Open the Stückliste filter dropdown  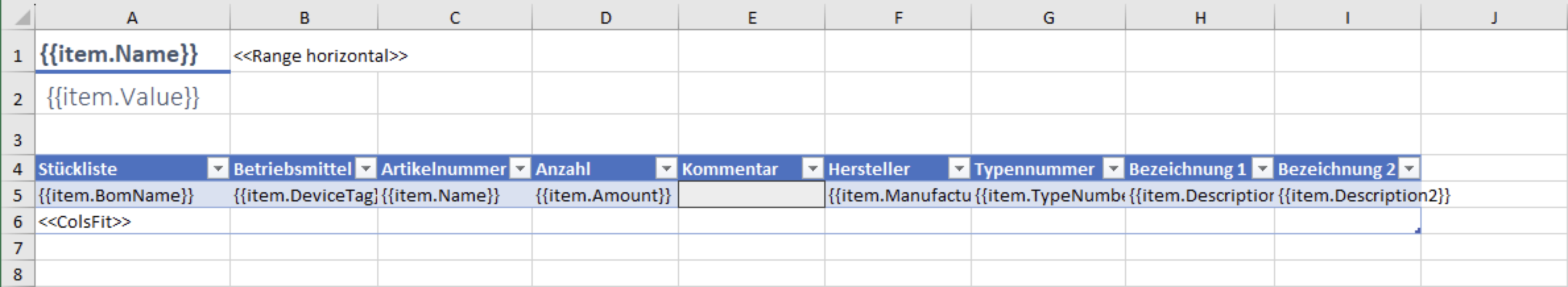[218, 169]
